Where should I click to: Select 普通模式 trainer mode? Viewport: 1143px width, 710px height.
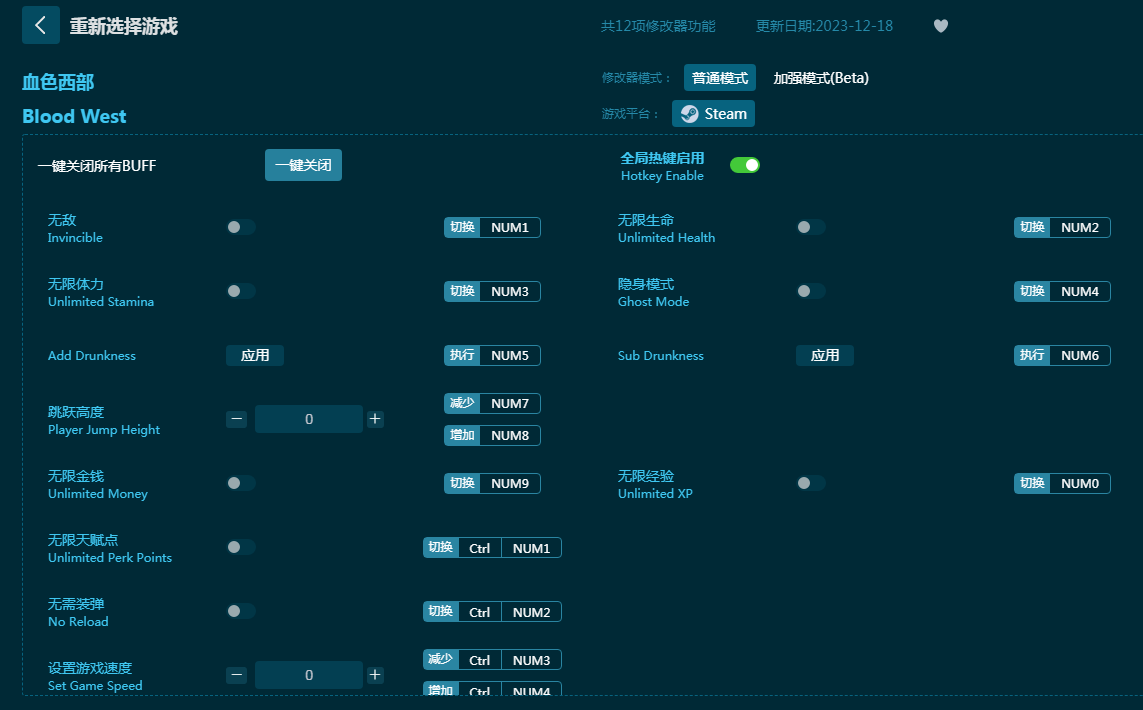[719, 78]
